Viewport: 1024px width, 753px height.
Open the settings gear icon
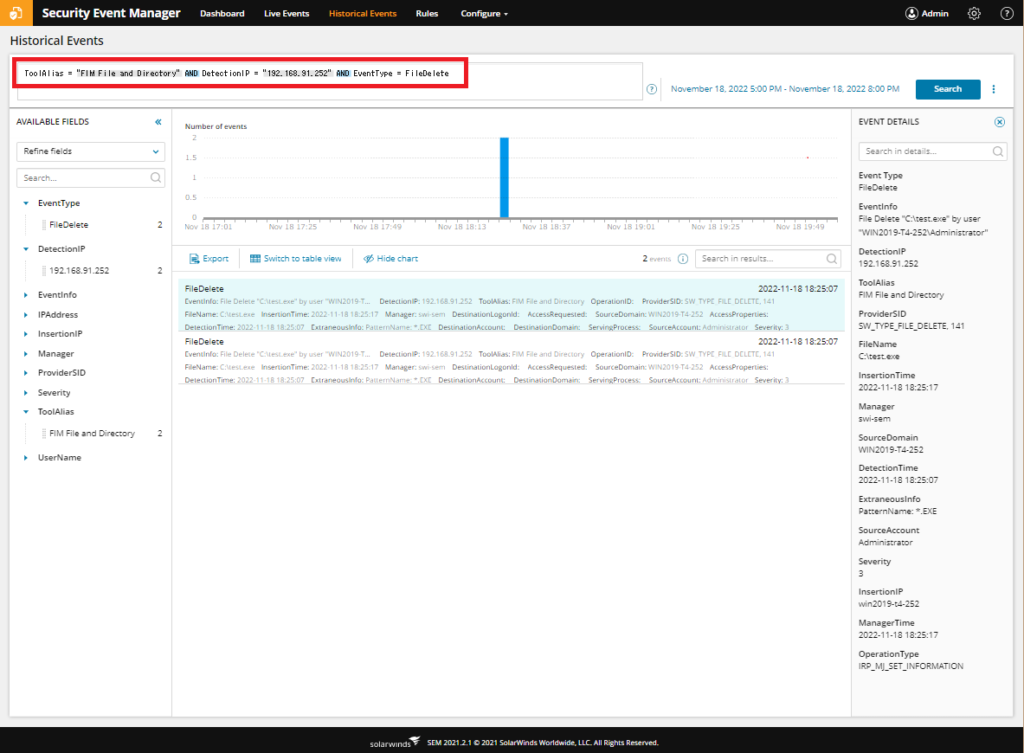tap(974, 13)
